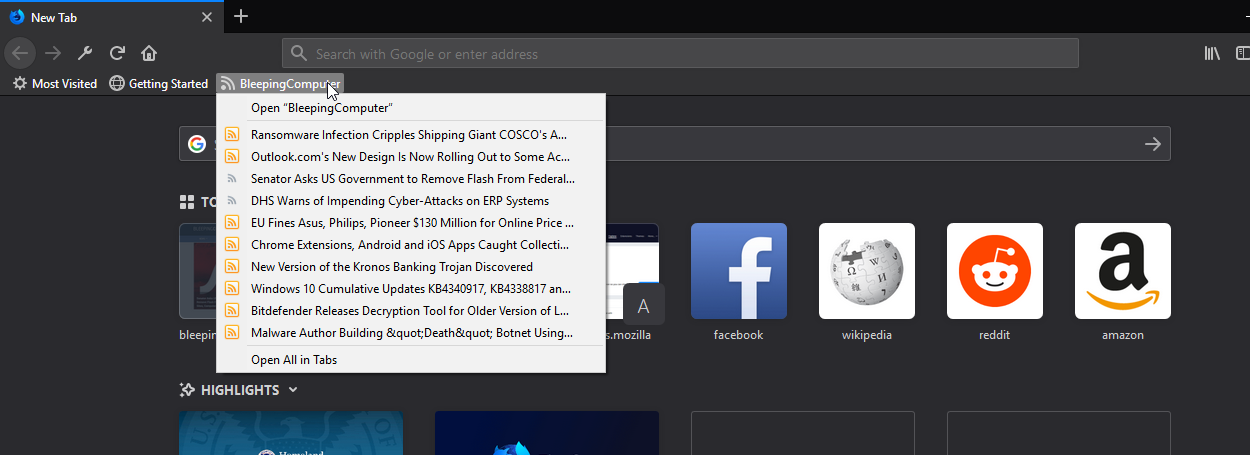Viewport: 1250px width, 455px height.
Task: Go back using the back arrow button
Action: [21, 53]
